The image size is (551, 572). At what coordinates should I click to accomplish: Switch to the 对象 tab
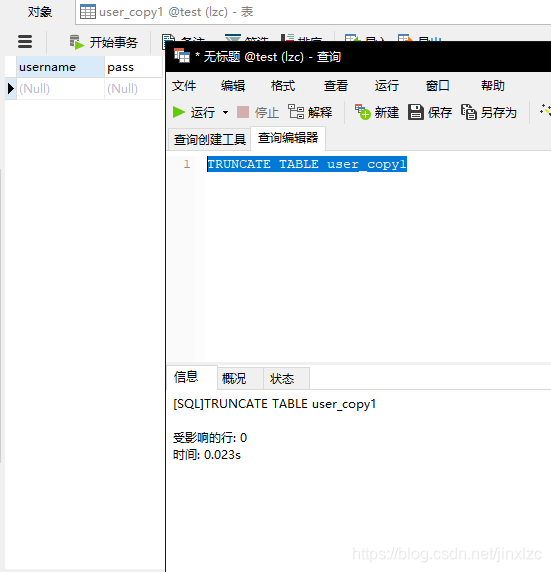(x=39, y=12)
